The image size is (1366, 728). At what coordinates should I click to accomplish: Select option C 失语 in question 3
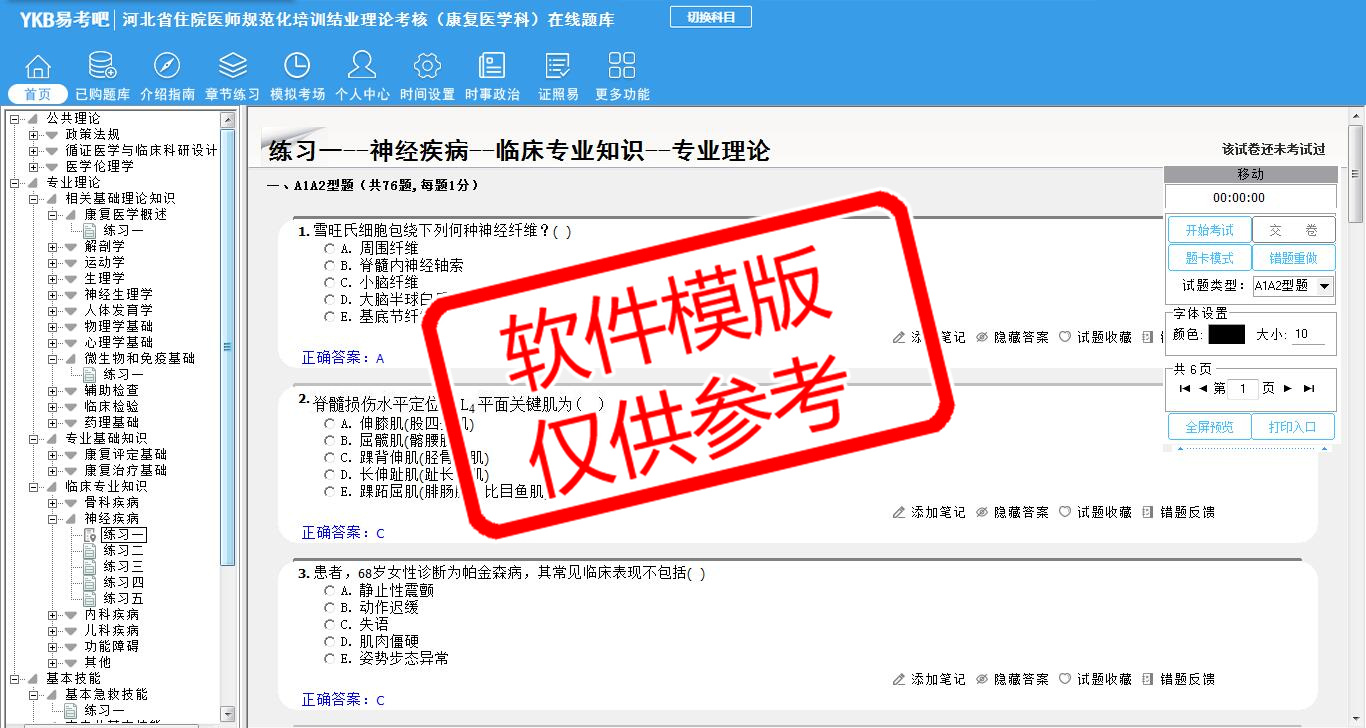tap(329, 625)
